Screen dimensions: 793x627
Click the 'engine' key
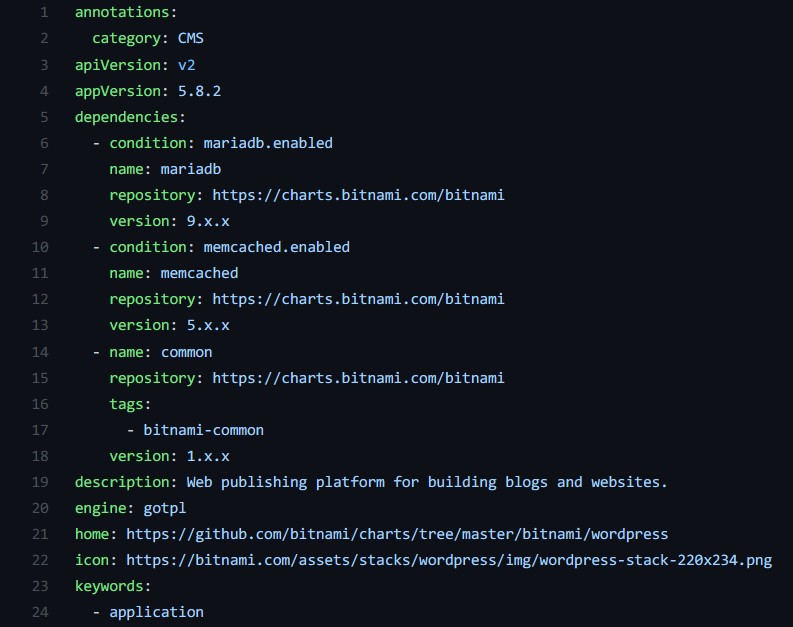point(101,508)
